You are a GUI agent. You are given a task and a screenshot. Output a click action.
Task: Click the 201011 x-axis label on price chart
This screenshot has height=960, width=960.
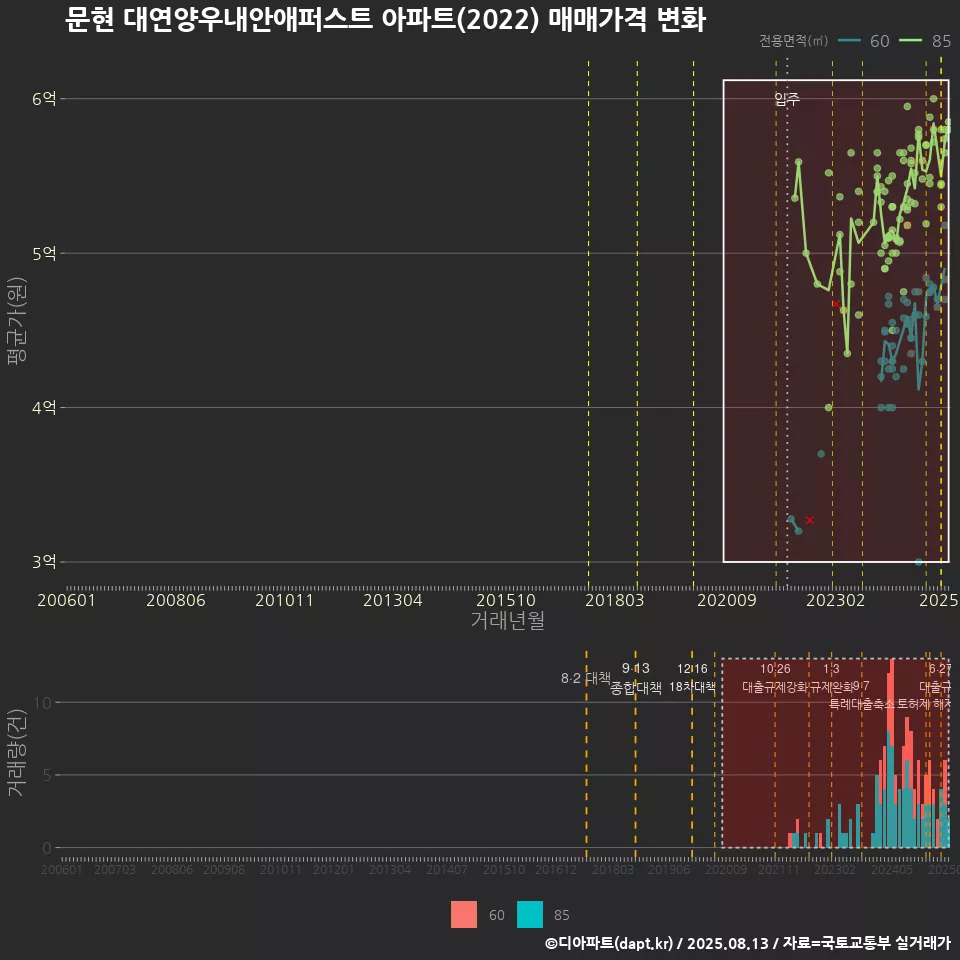[284, 600]
